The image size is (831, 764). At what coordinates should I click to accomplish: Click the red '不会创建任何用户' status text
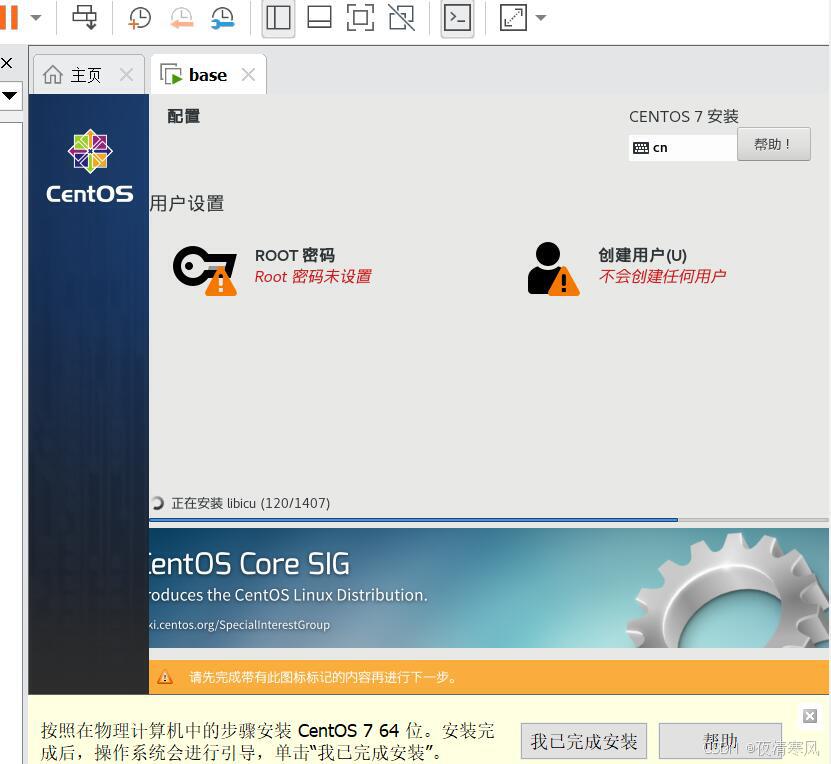point(662,276)
